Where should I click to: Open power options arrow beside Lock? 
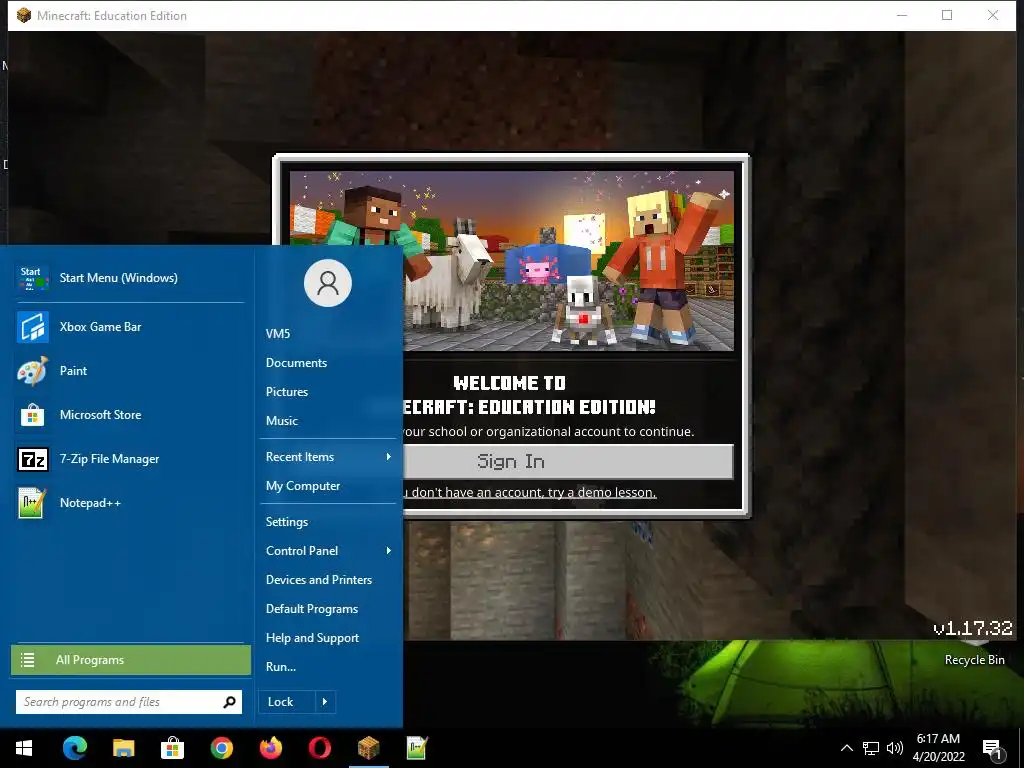point(325,702)
